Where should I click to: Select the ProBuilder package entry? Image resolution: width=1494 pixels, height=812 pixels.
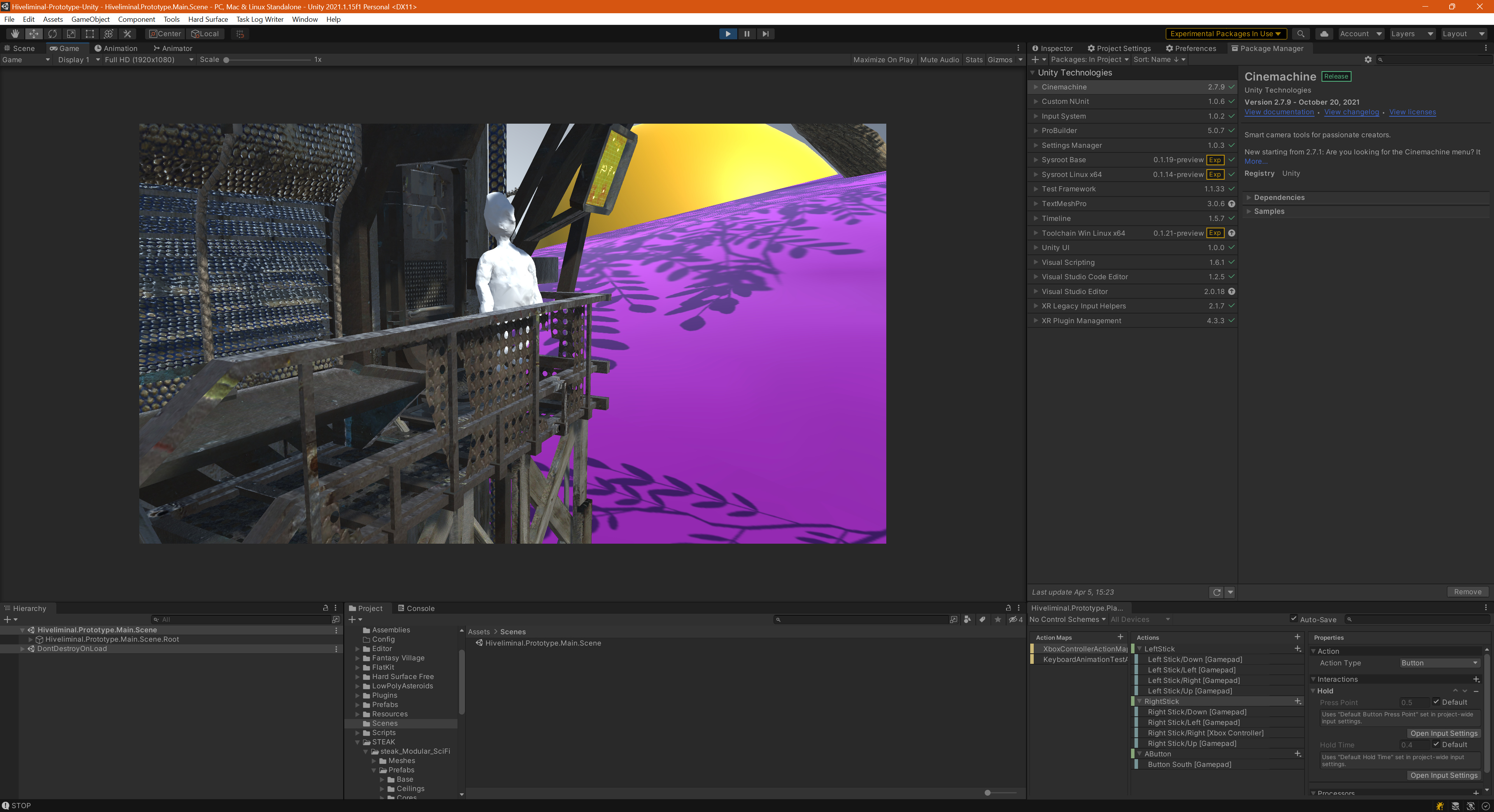click(1059, 130)
